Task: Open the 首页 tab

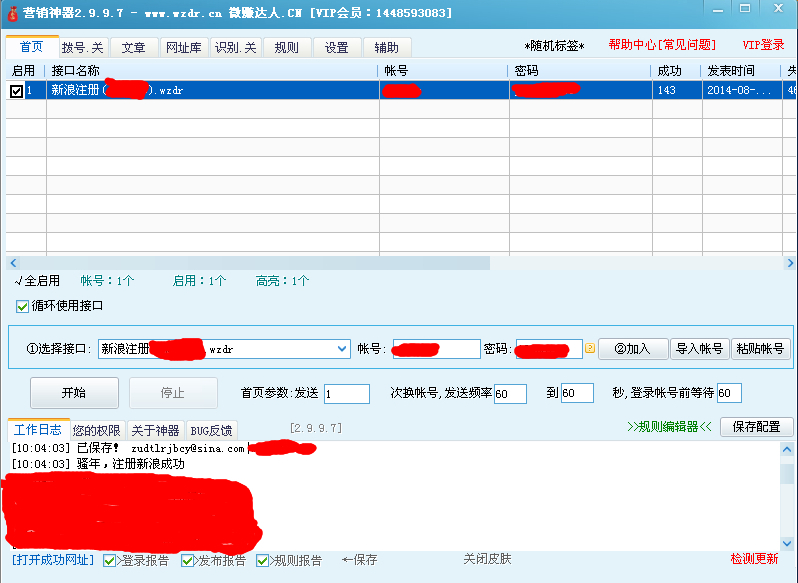Action: click(x=32, y=47)
